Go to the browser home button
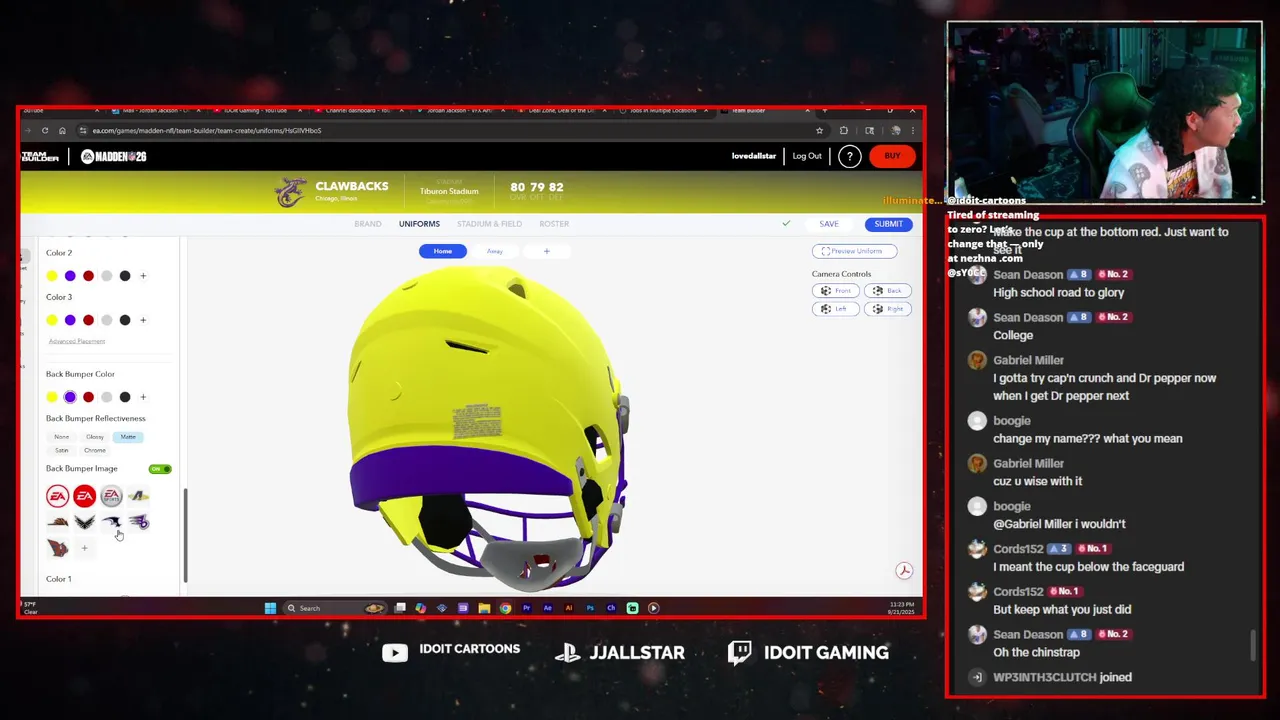 (62, 130)
